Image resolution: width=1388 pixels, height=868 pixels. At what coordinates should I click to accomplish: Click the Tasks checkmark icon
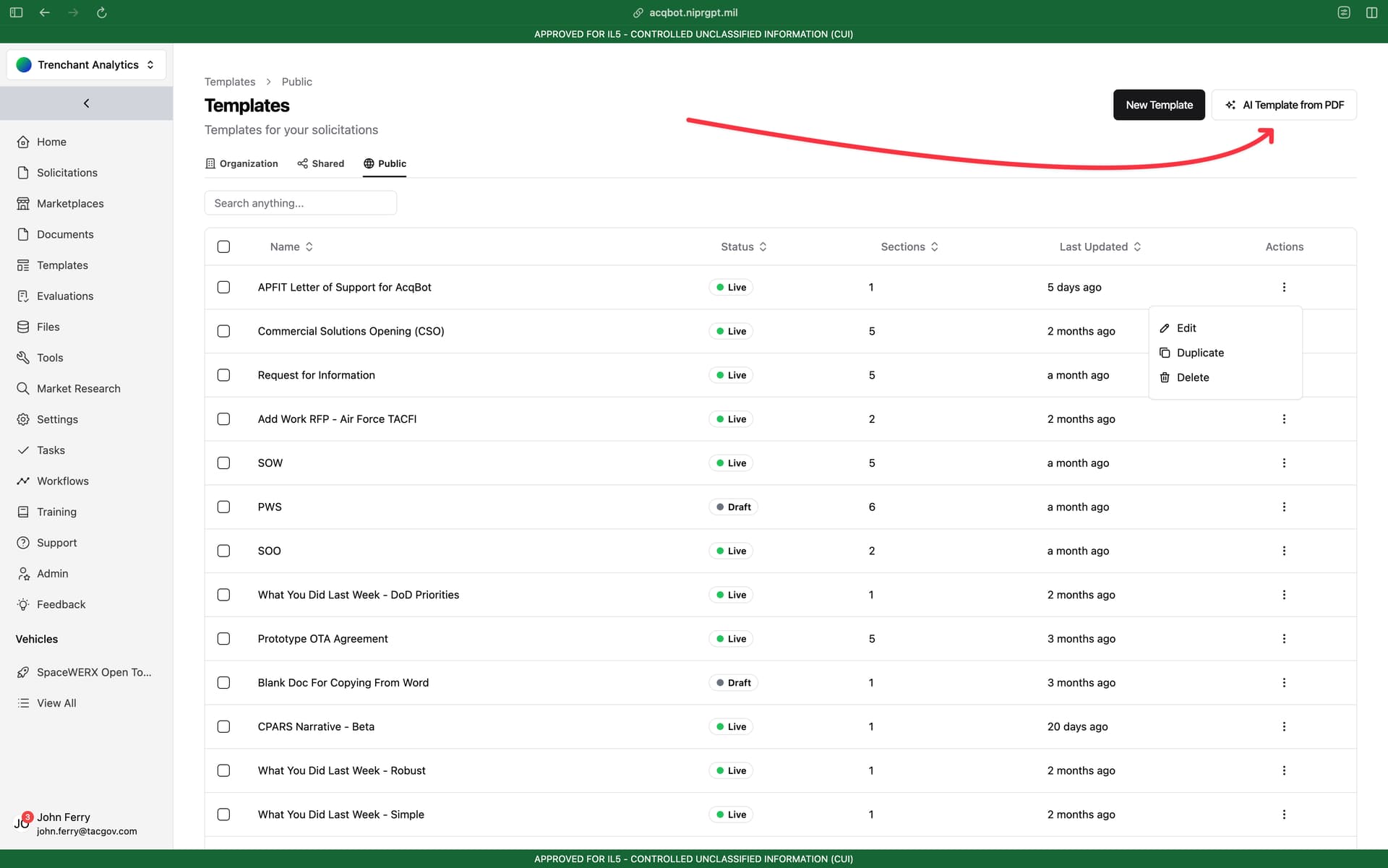tap(23, 450)
